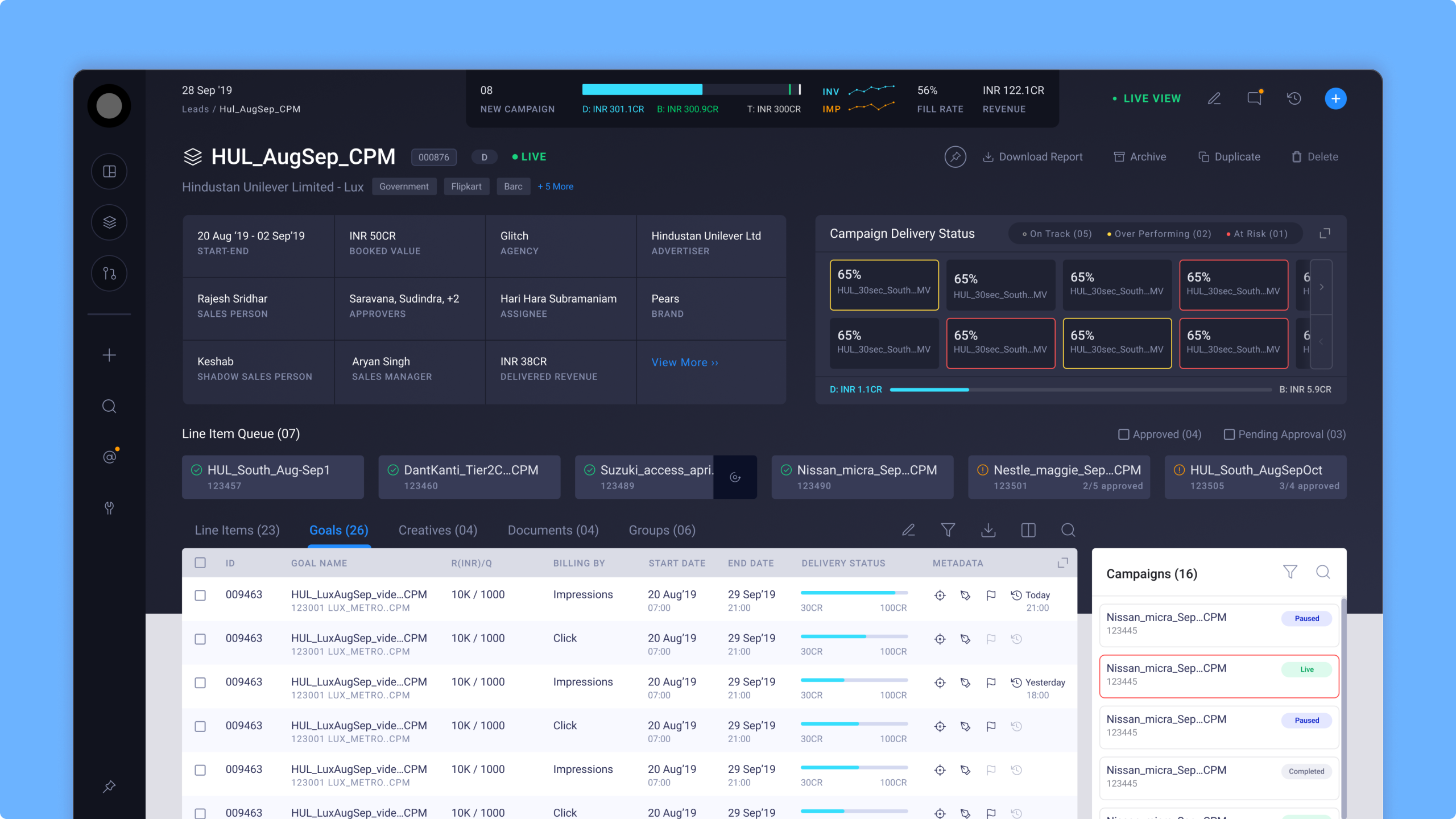Open the branch/merge icon in sidebar

(109, 274)
